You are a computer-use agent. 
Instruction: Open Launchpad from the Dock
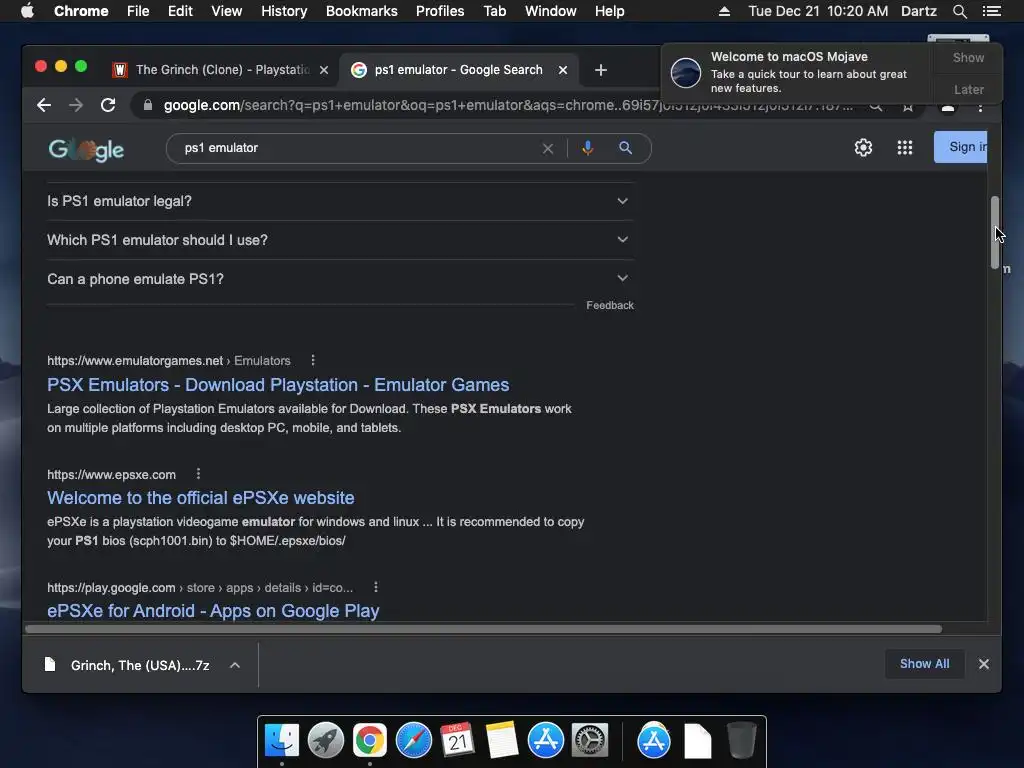(x=326, y=741)
